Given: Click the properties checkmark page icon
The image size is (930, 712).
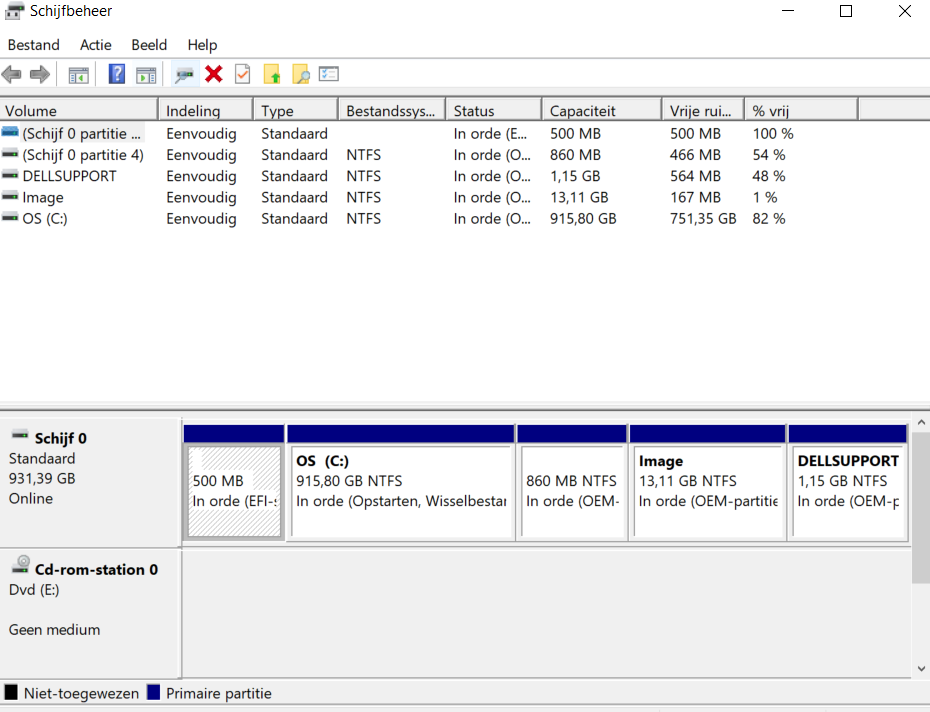Looking at the screenshot, I should [x=242, y=74].
